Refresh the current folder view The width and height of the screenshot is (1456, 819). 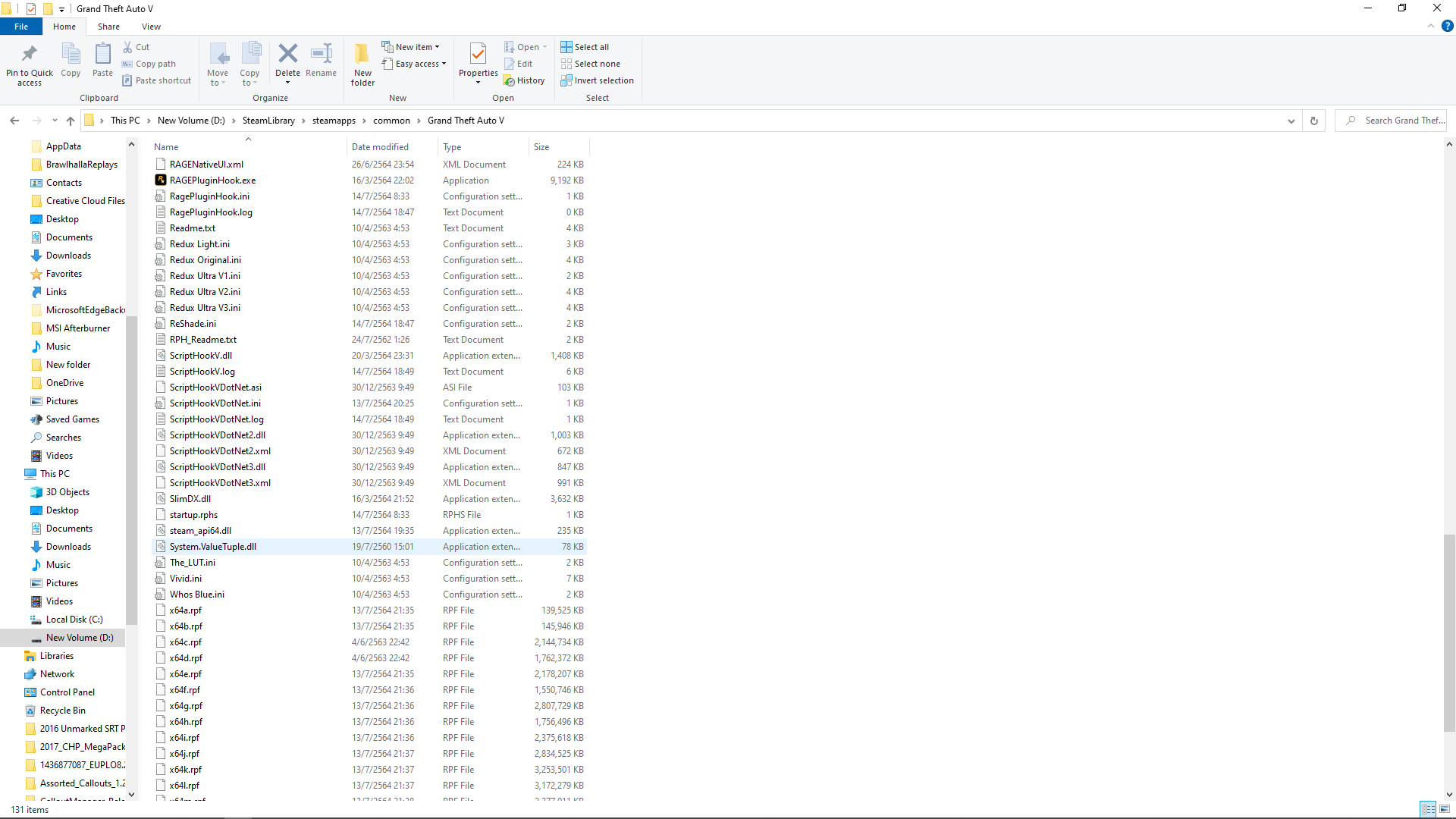pos(1314,121)
